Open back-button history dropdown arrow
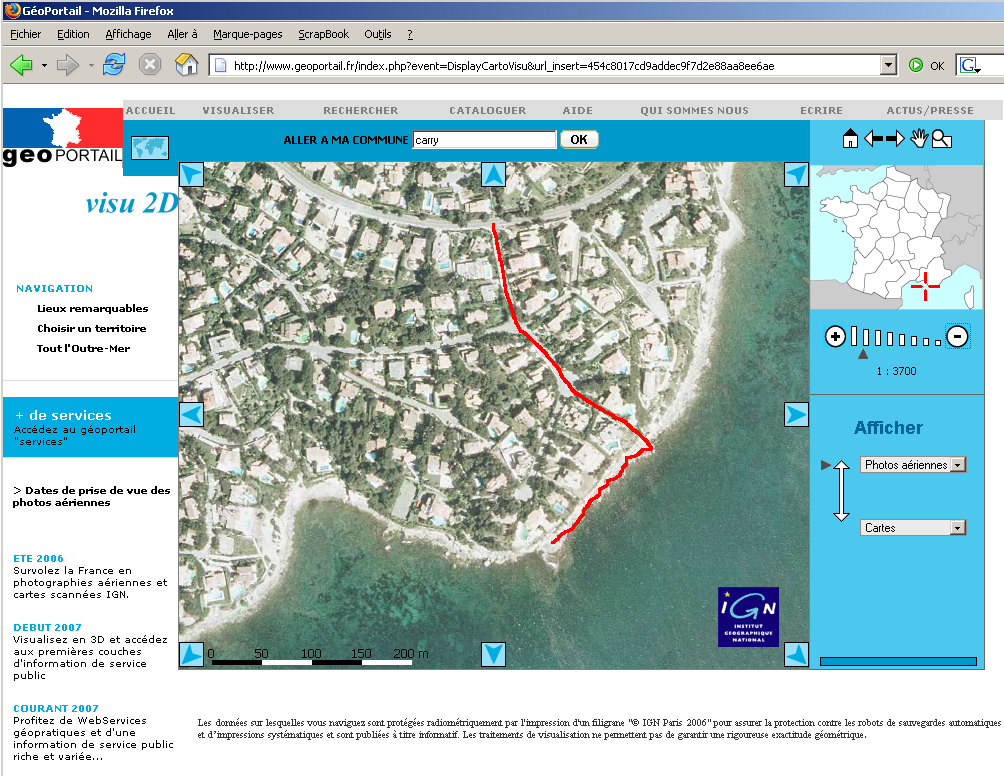 (44, 65)
